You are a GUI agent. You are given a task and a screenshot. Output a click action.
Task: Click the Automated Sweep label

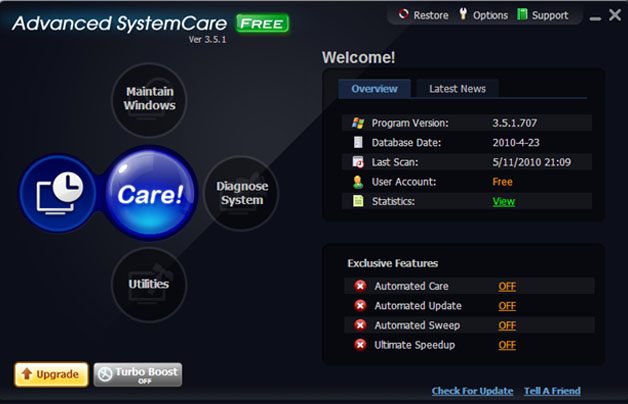click(x=417, y=326)
